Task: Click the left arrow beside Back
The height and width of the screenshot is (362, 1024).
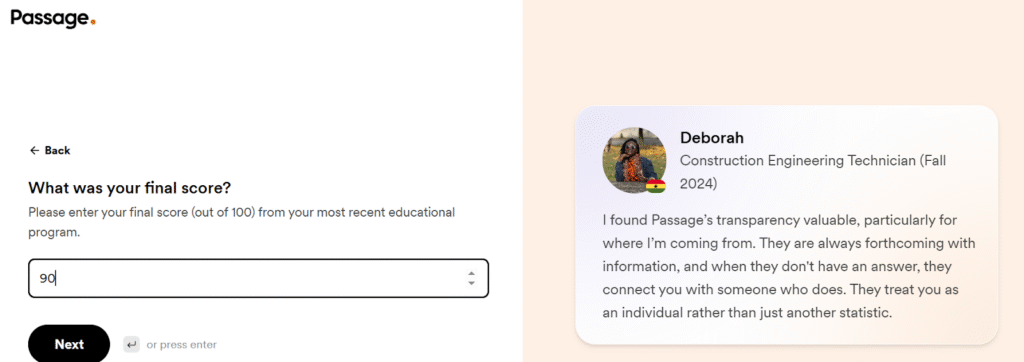Action: [x=35, y=150]
